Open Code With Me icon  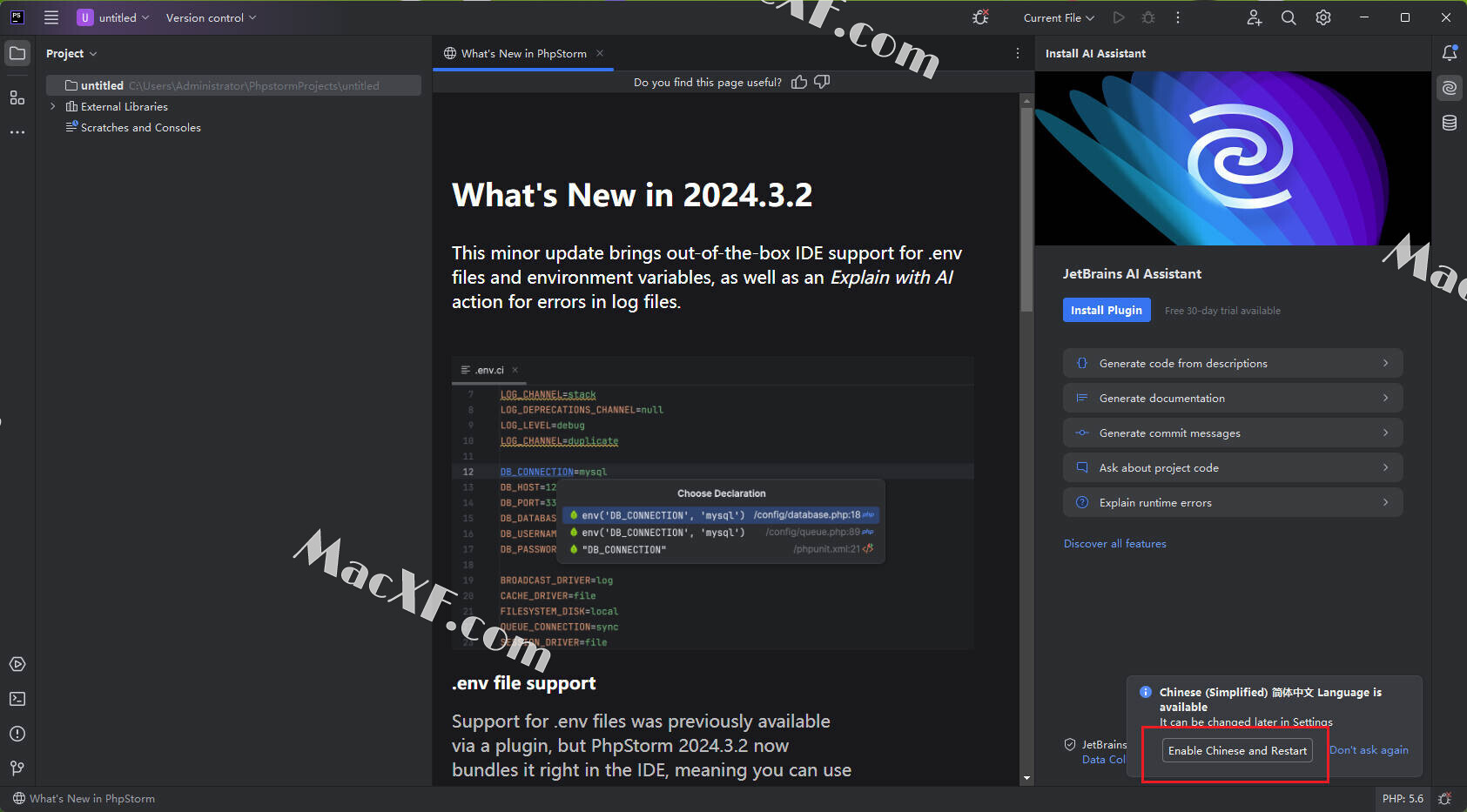tap(1254, 17)
